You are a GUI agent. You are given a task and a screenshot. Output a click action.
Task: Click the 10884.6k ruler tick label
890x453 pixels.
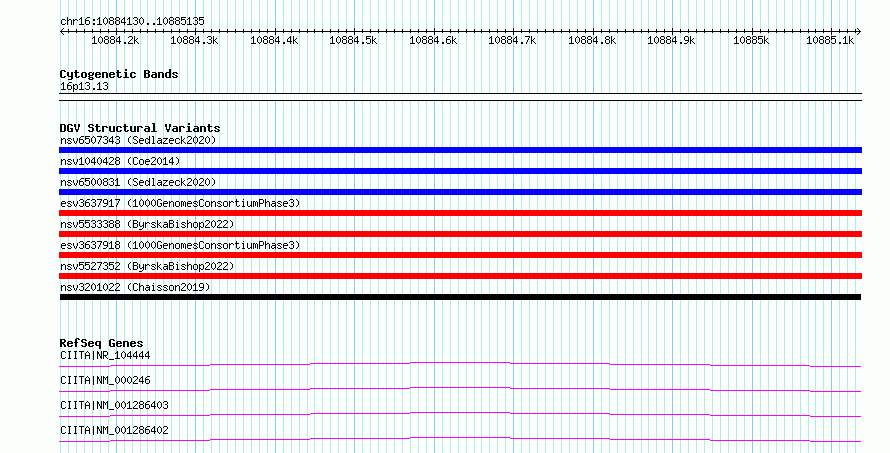point(433,40)
